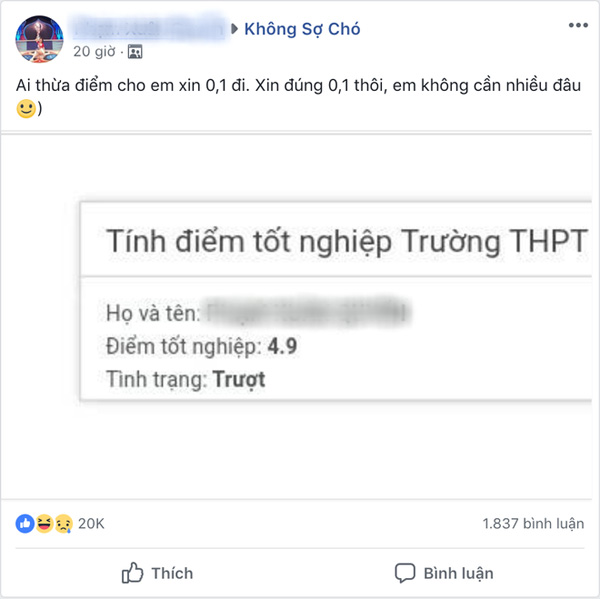The height and width of the screenshot is (599, 600).
Task: Click the thumbs-up icon on Thích
Action: point(132,573)
